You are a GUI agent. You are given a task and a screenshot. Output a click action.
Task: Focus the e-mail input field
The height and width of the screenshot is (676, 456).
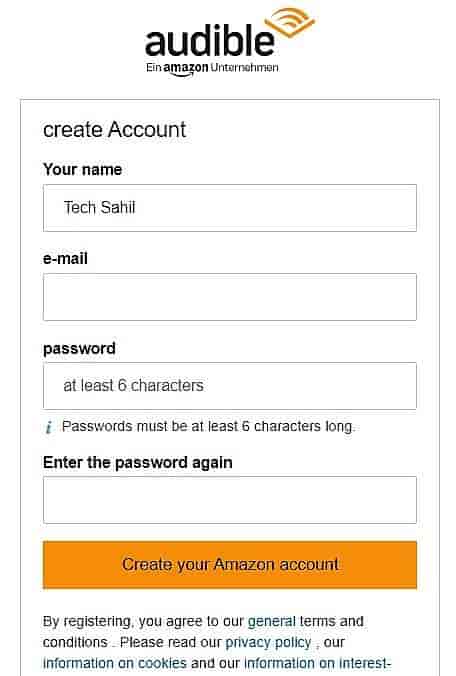pos(230,297)
